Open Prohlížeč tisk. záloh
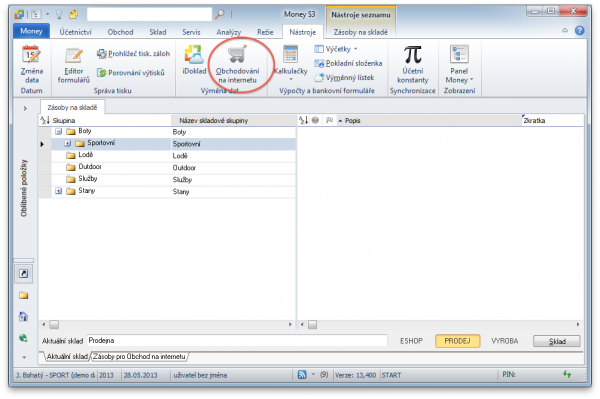 point(133,54)
